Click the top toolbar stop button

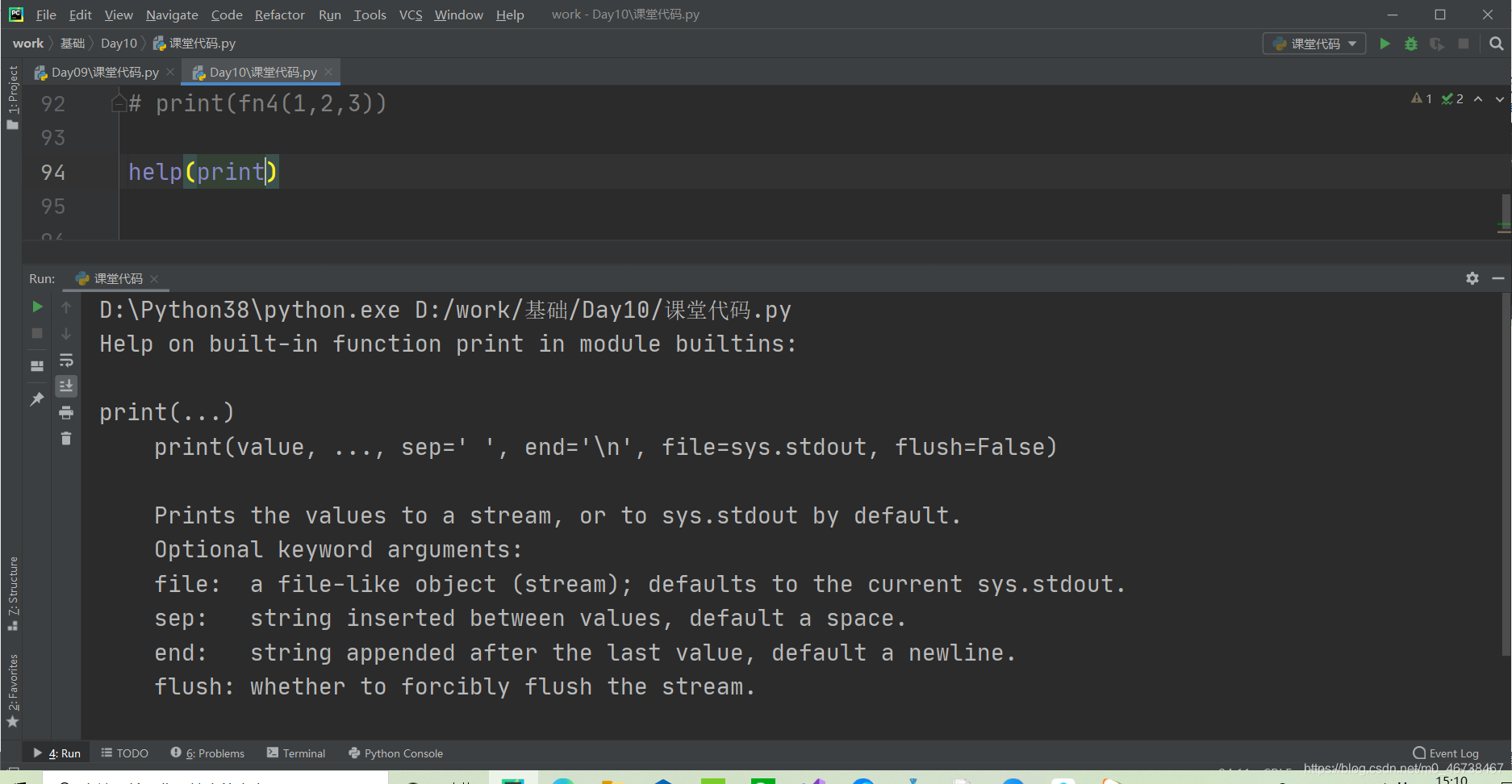(1464, 44)
